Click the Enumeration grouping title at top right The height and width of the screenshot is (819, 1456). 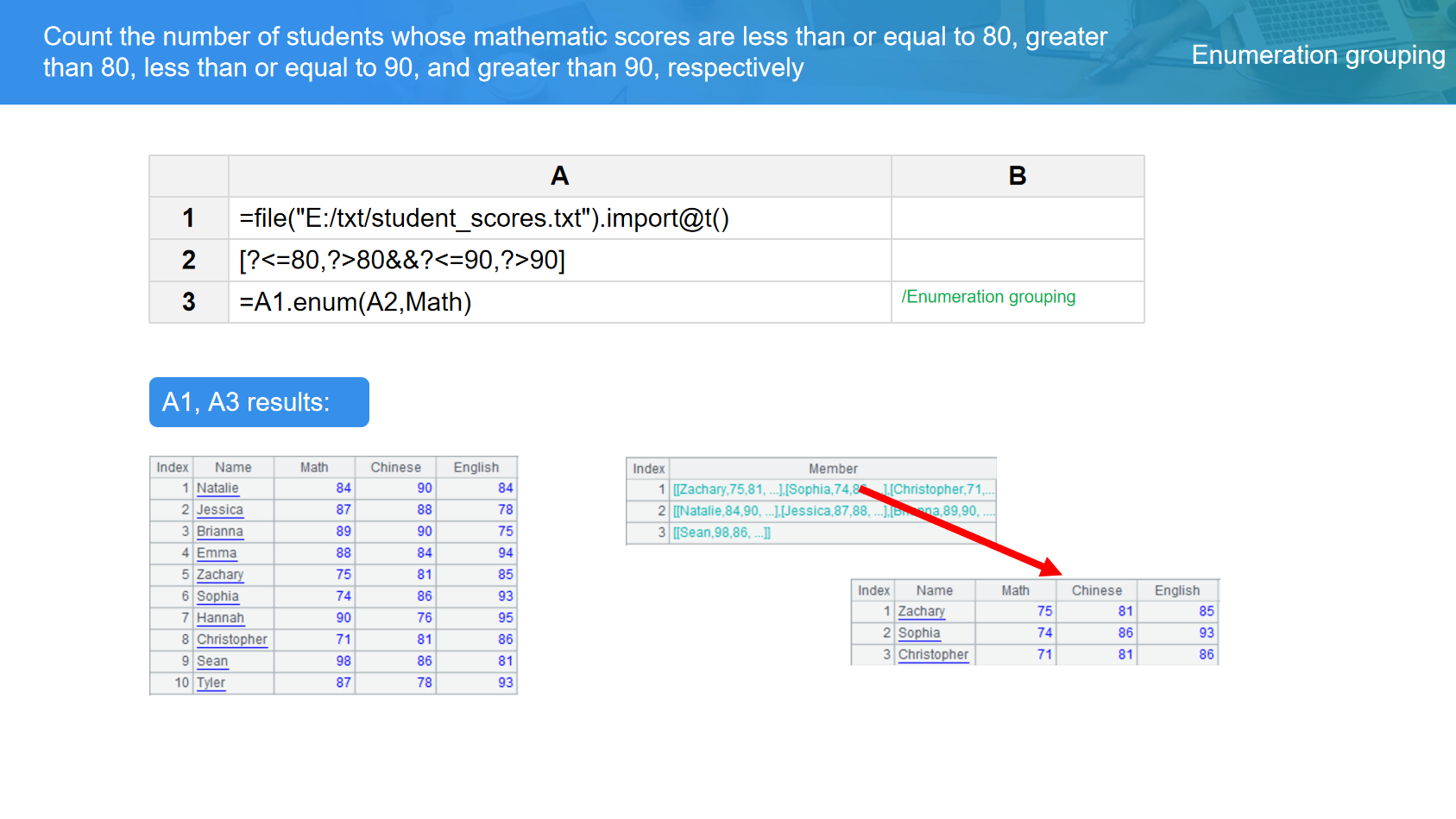(x=1318, y=55)
